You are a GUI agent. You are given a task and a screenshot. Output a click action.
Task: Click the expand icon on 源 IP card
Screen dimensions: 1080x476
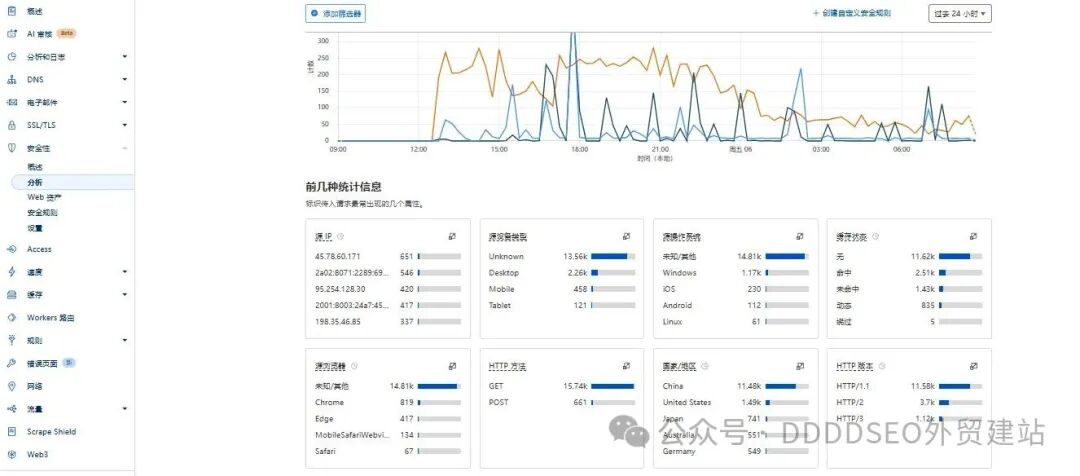[x=452, y=237]
